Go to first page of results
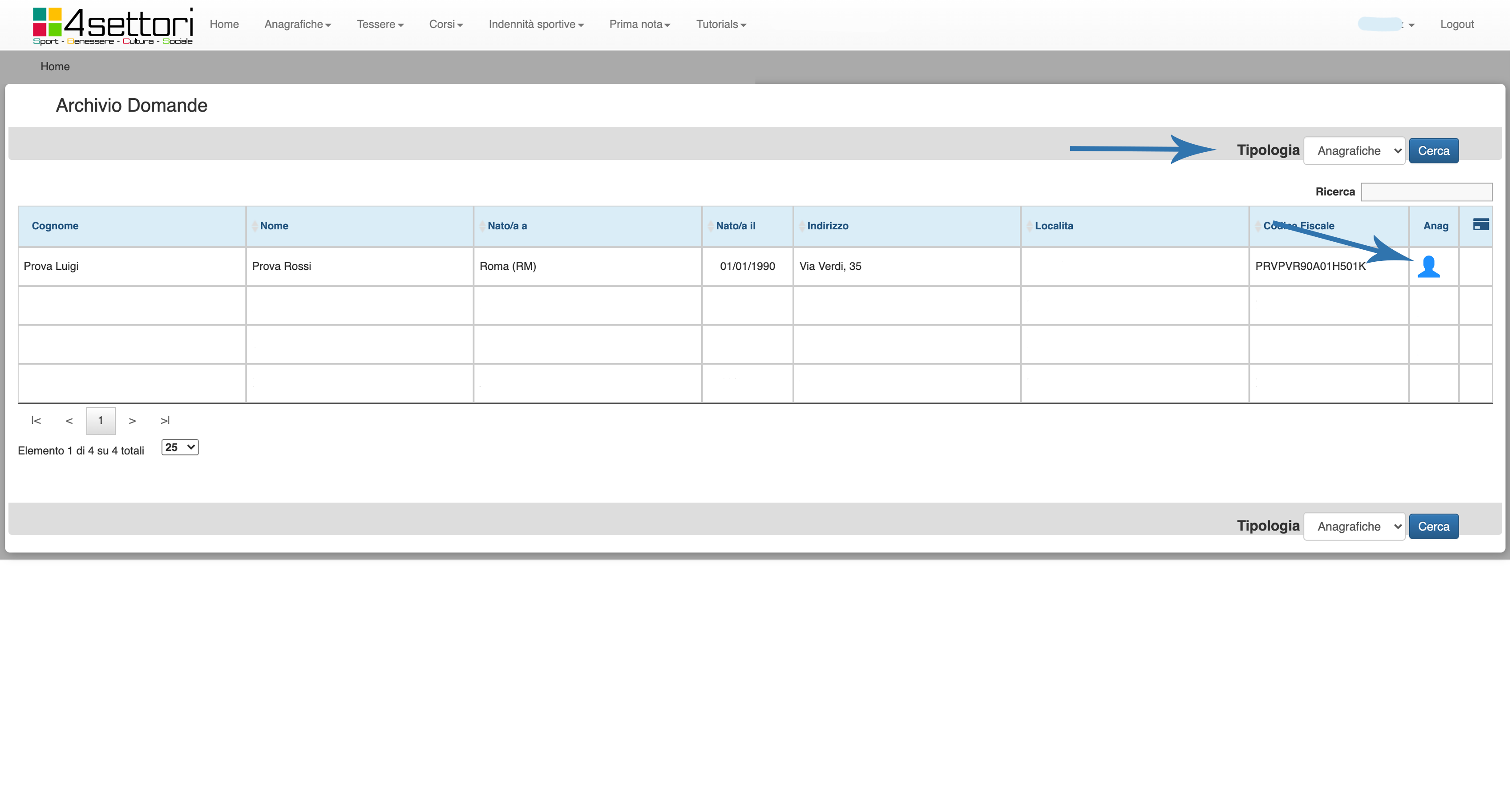This screenshot has height=812, width=1512. coord(36,420)
